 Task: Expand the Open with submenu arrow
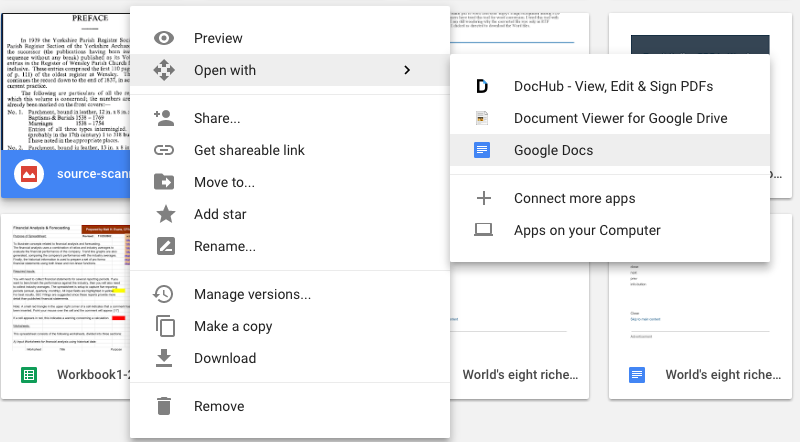point(406,70)
